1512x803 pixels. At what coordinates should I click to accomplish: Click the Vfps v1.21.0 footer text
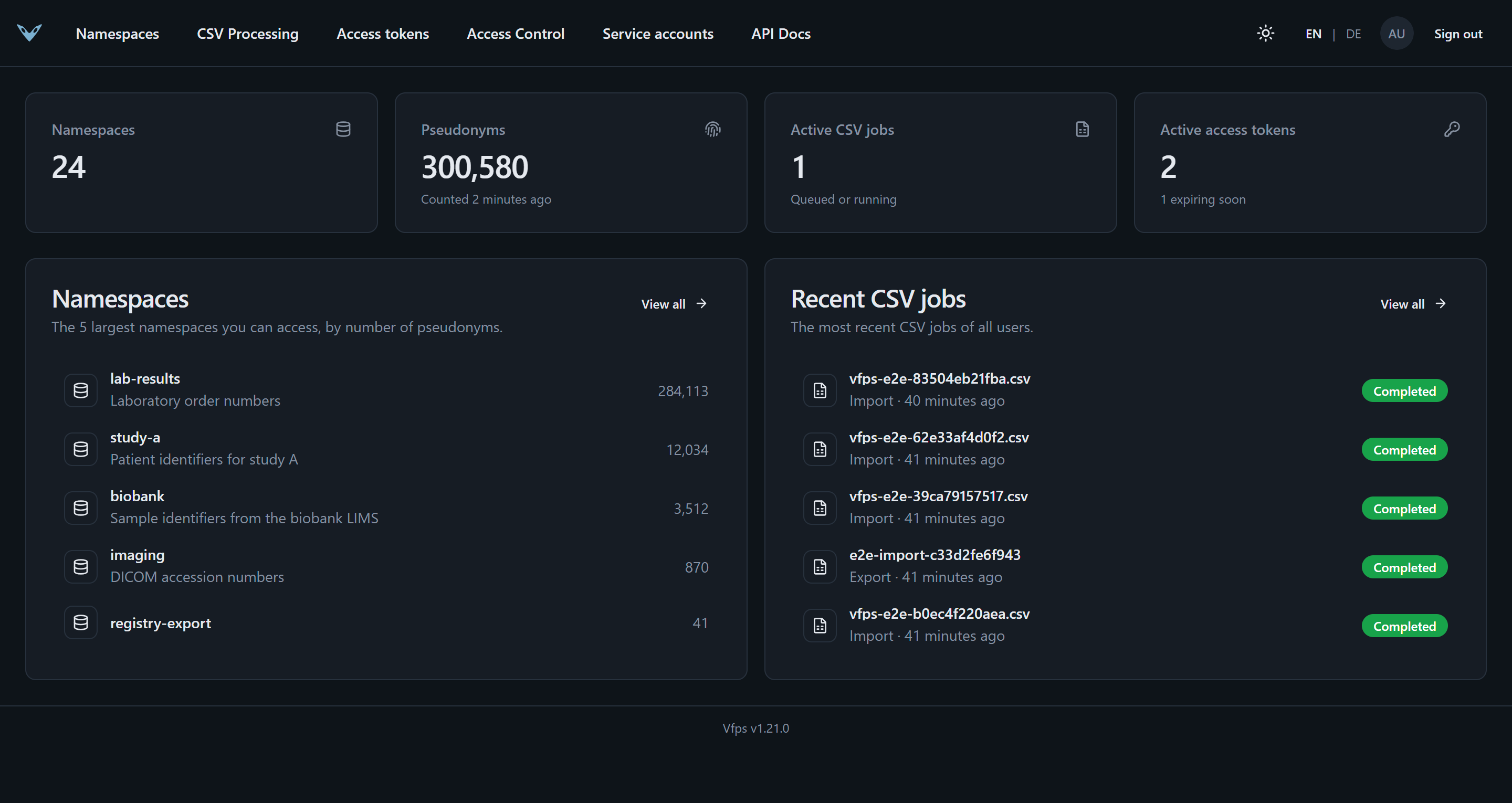click(755, 728)
